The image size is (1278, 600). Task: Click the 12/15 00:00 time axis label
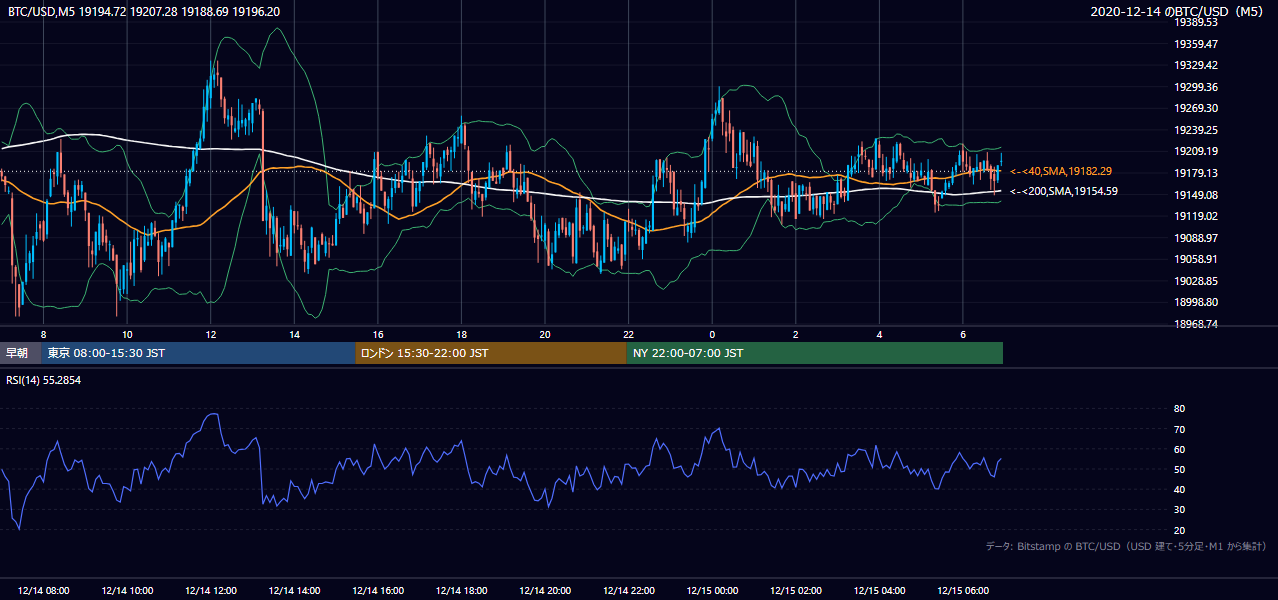[x=712, y=591]
